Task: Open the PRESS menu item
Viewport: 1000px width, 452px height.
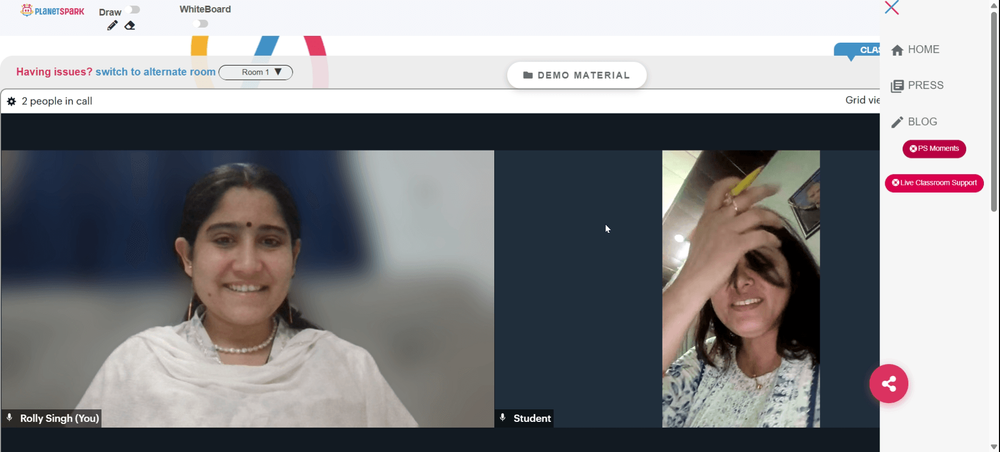Action: click(917, 85)
